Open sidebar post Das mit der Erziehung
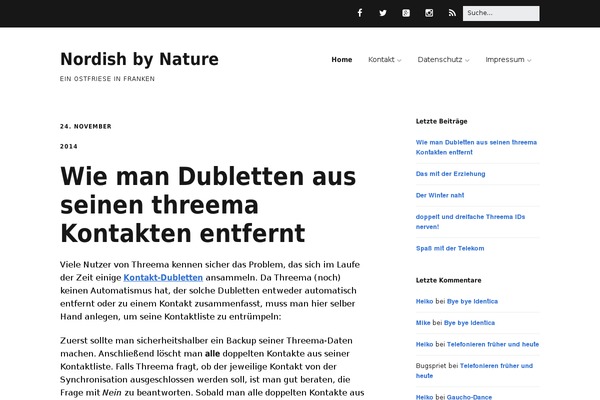This screenshot has height=400, width=600. (450, 174)
